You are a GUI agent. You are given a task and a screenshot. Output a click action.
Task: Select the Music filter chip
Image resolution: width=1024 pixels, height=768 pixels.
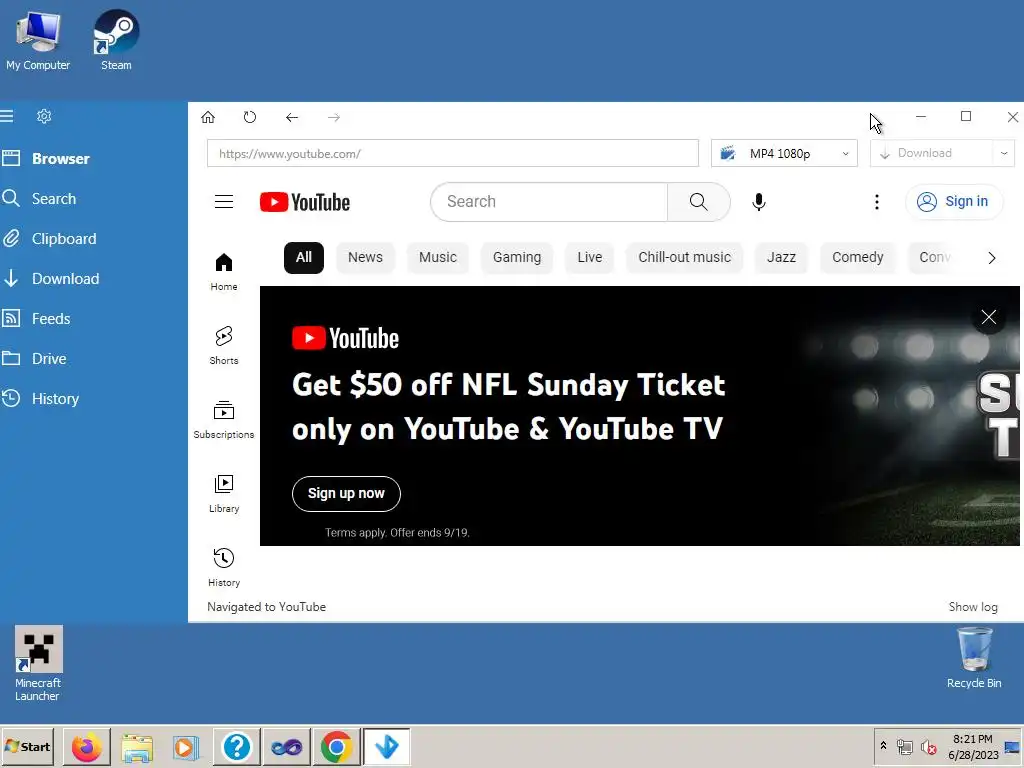438,257
